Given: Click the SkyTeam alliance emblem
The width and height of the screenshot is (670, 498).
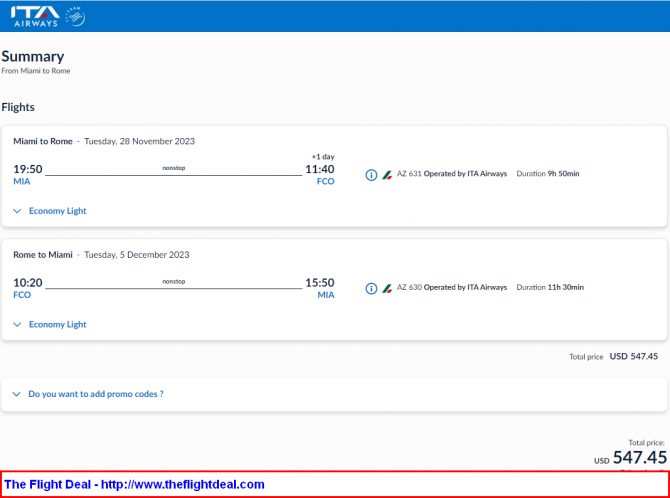Looking at the screenshot, I should tap(75, 16).
